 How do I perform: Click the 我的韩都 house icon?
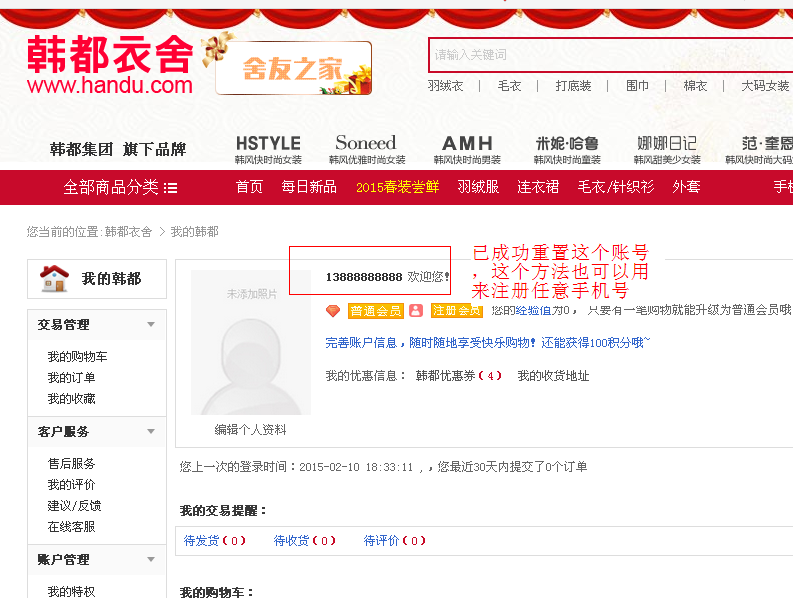(x=54, y=278)
